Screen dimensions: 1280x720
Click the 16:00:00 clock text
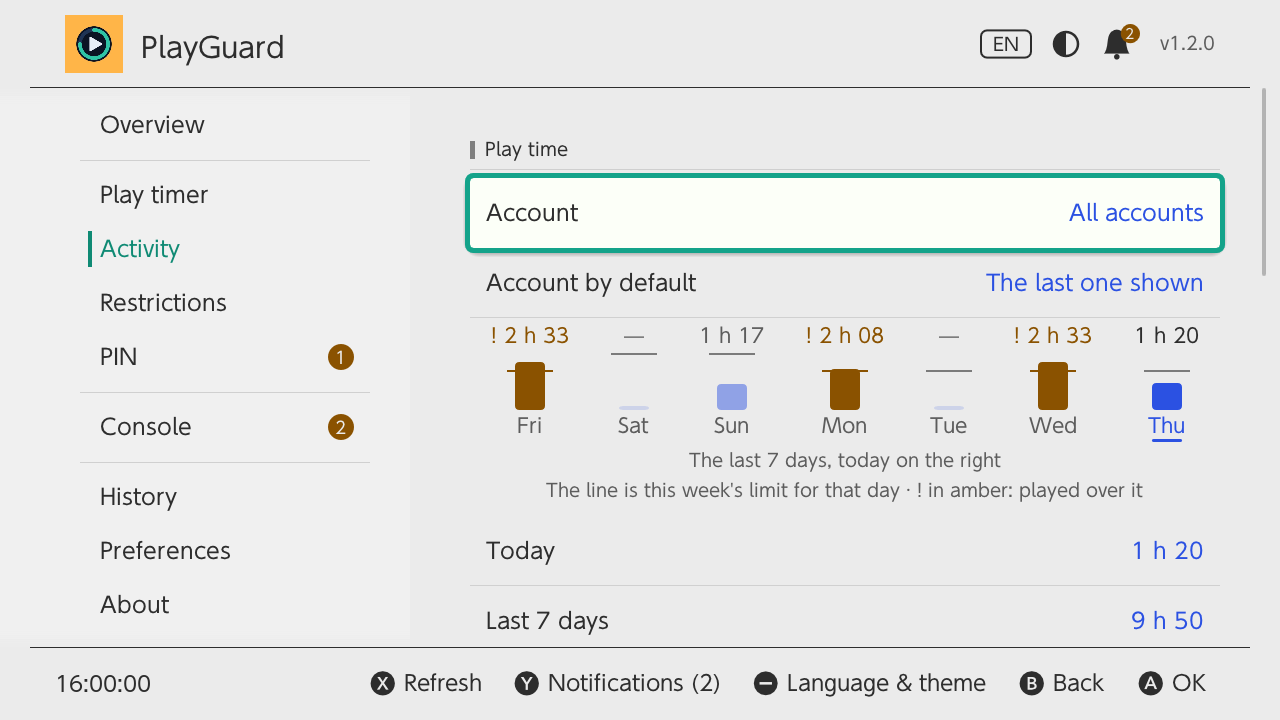103,684
